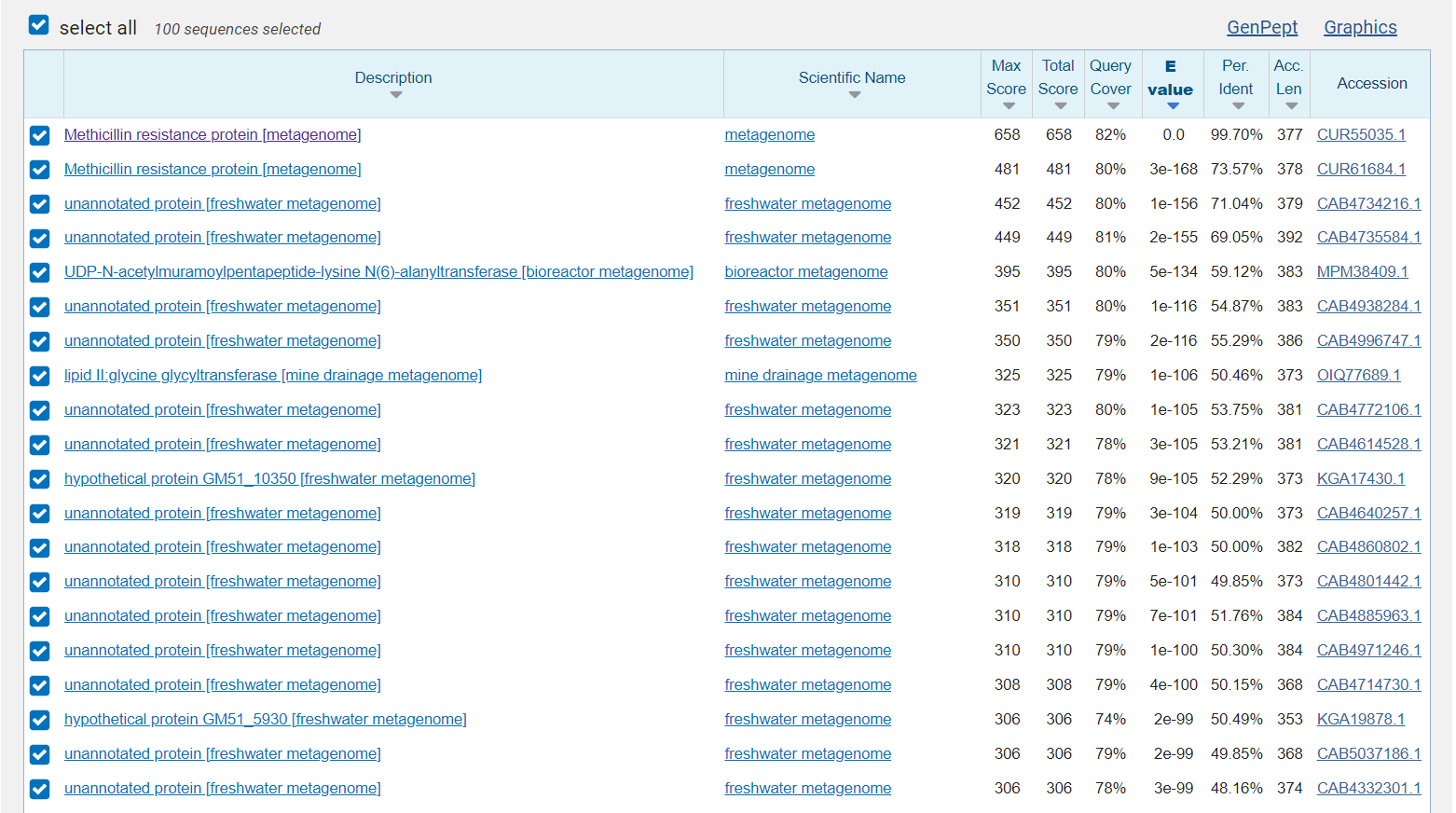Uncheck the row for accession MPM38409.1
Viewport: 1456px width, 813px height.
point(39,272)
